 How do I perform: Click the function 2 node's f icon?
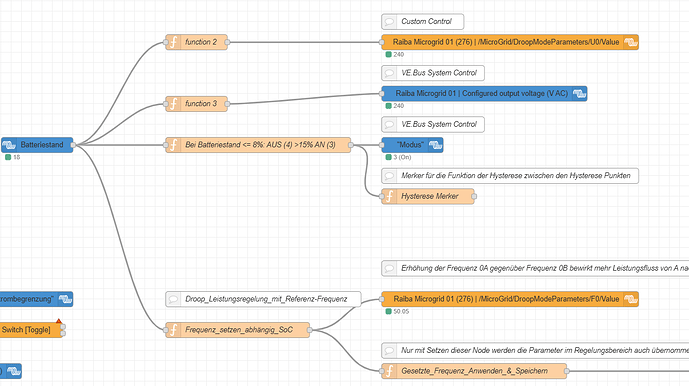174,42
